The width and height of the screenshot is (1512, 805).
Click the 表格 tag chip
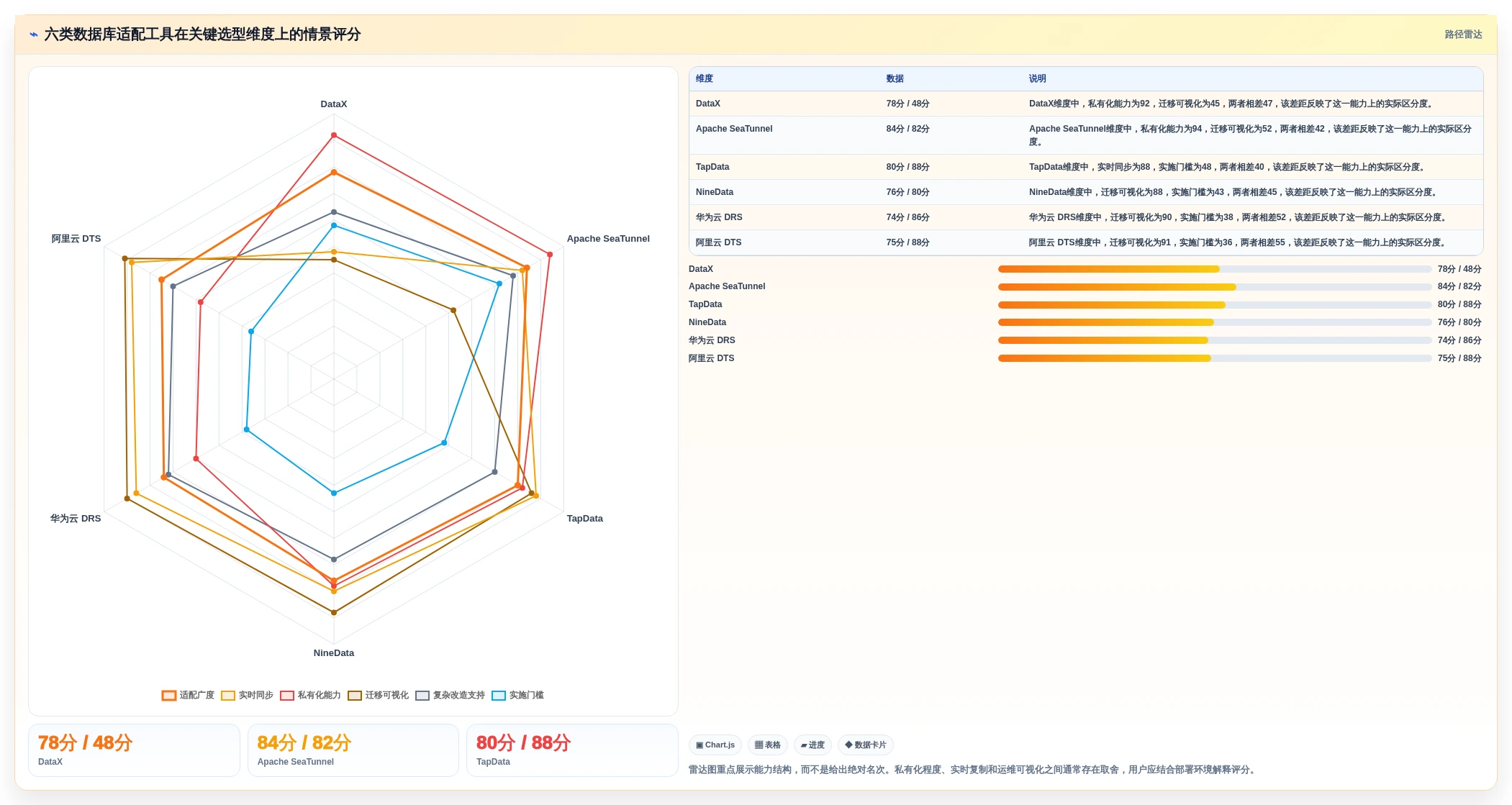(x=767, y=745)
